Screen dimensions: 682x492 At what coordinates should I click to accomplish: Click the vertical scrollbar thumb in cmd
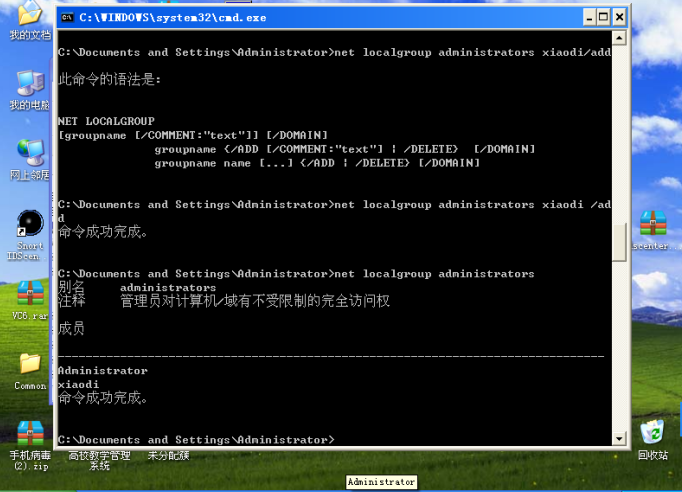tap(618, 242)
